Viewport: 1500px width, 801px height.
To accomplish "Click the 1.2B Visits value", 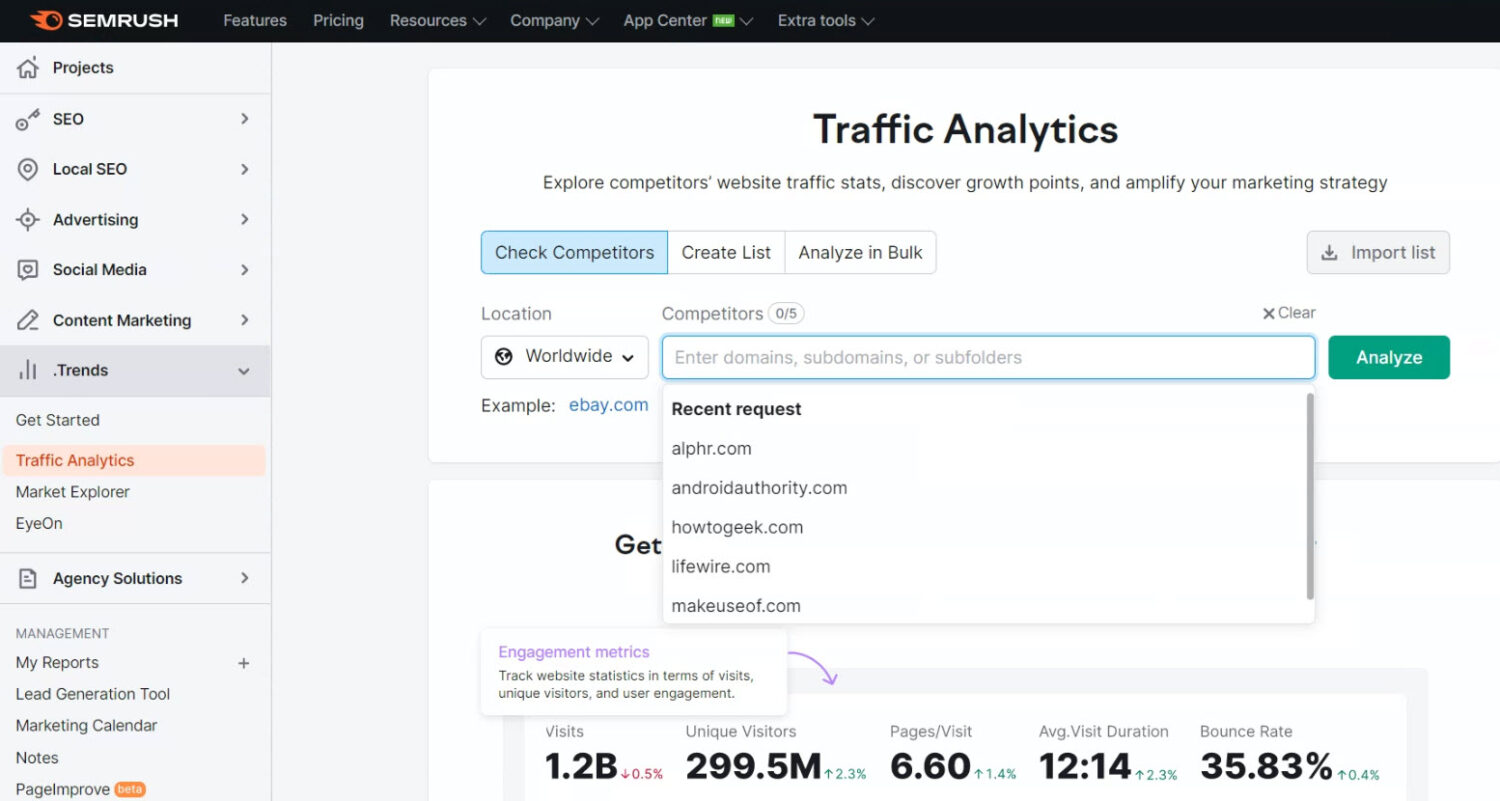I will pyautogui.click(x=581, y=767).
